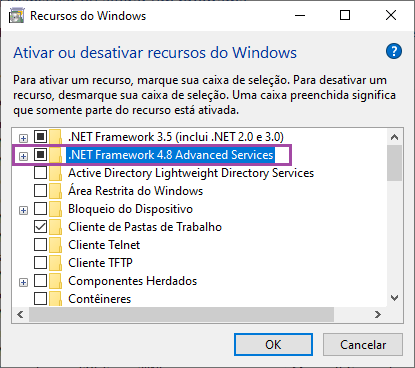The image size is (415, 368).
Task: Select the Cliente TFTP list entry
Action: coord(100,263)
